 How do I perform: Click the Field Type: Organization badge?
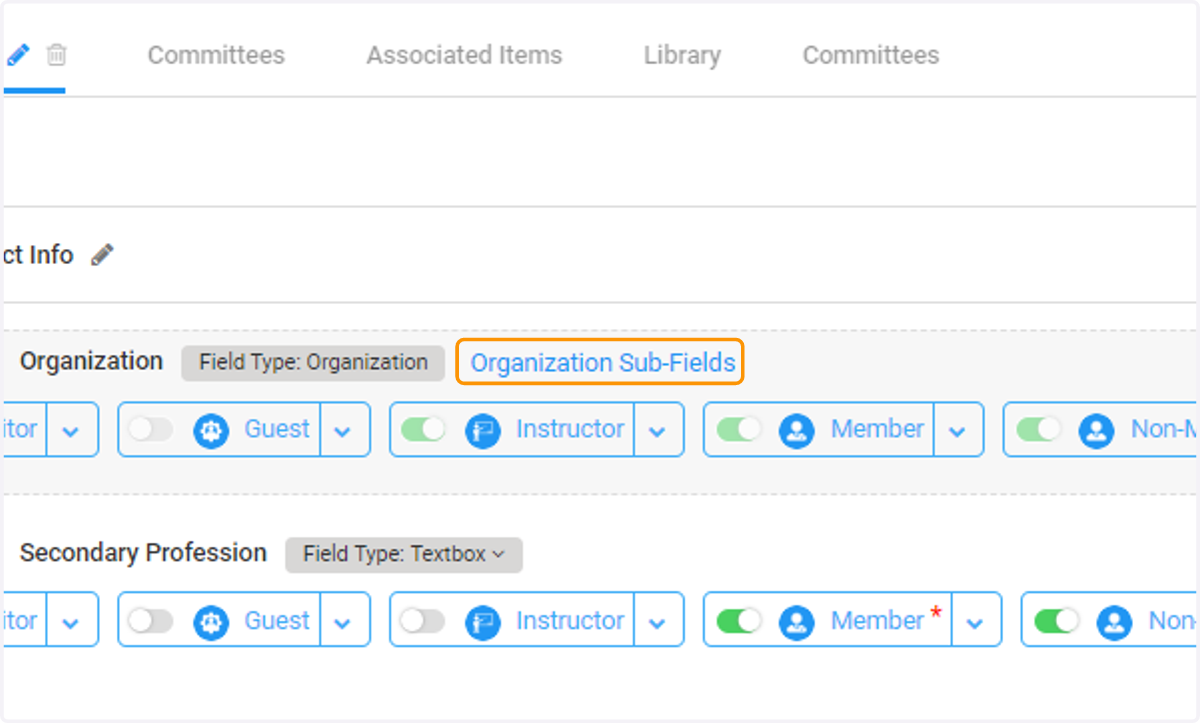point(313,362)
